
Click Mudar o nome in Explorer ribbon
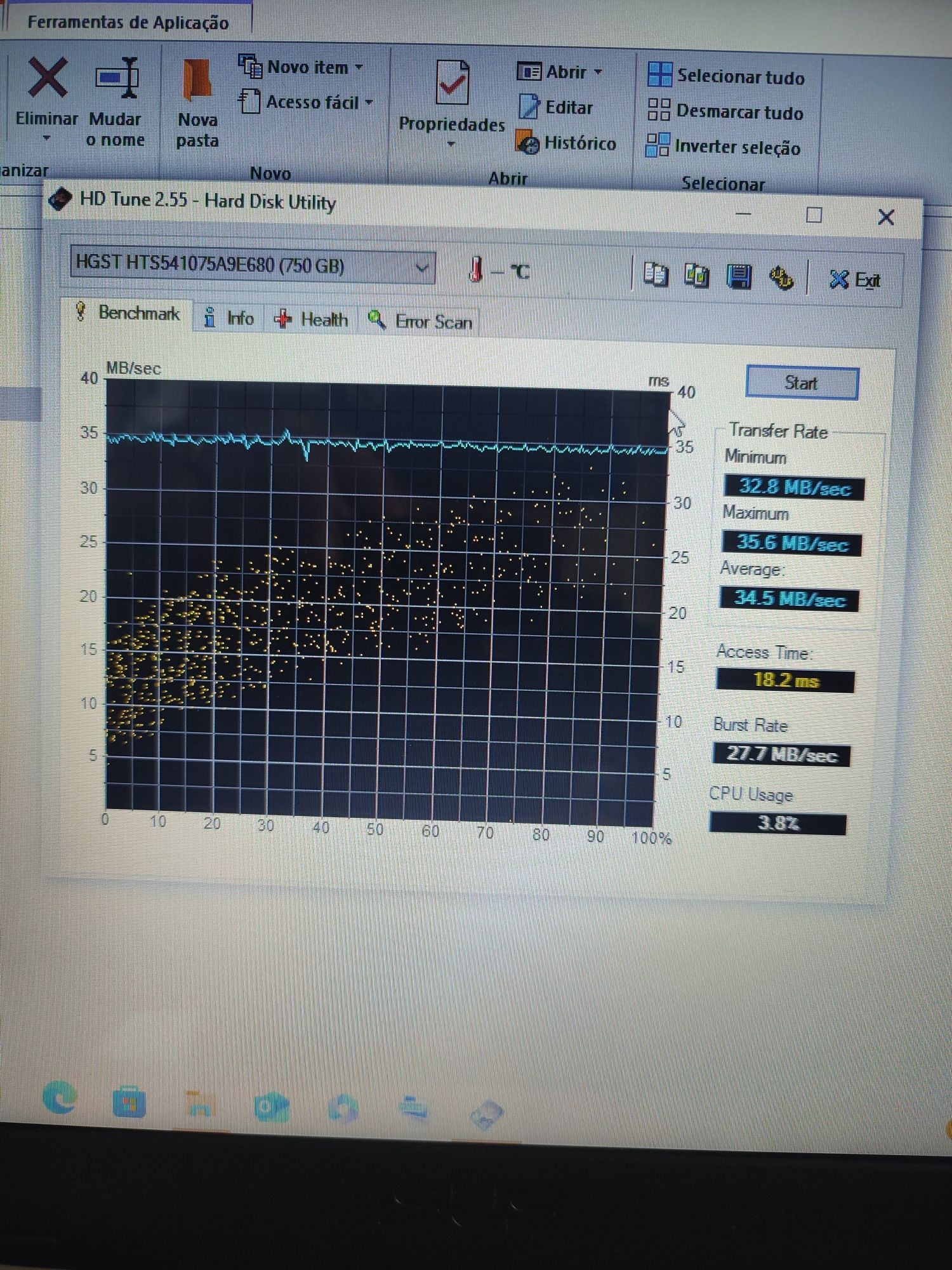pos(116,103)
